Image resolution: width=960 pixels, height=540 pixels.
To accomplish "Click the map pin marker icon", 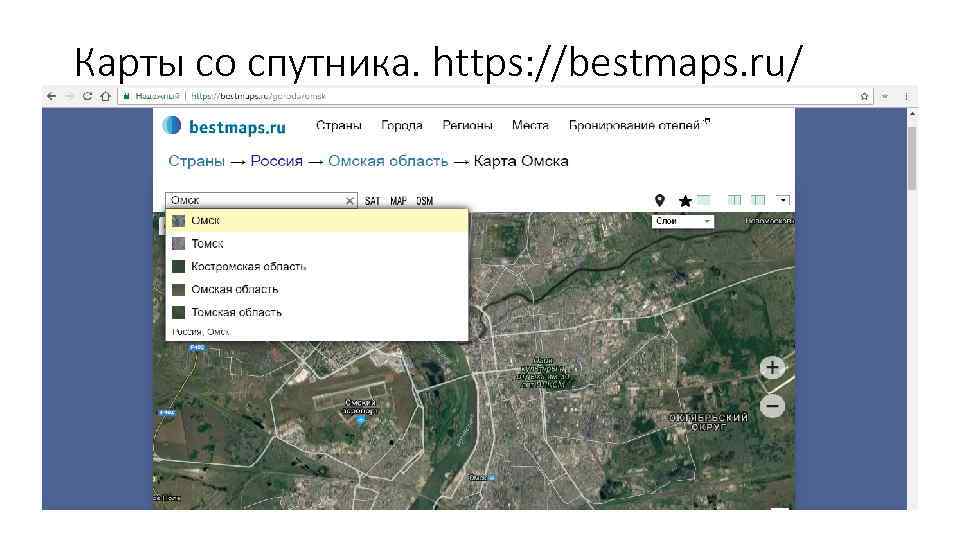I will 659,200.
